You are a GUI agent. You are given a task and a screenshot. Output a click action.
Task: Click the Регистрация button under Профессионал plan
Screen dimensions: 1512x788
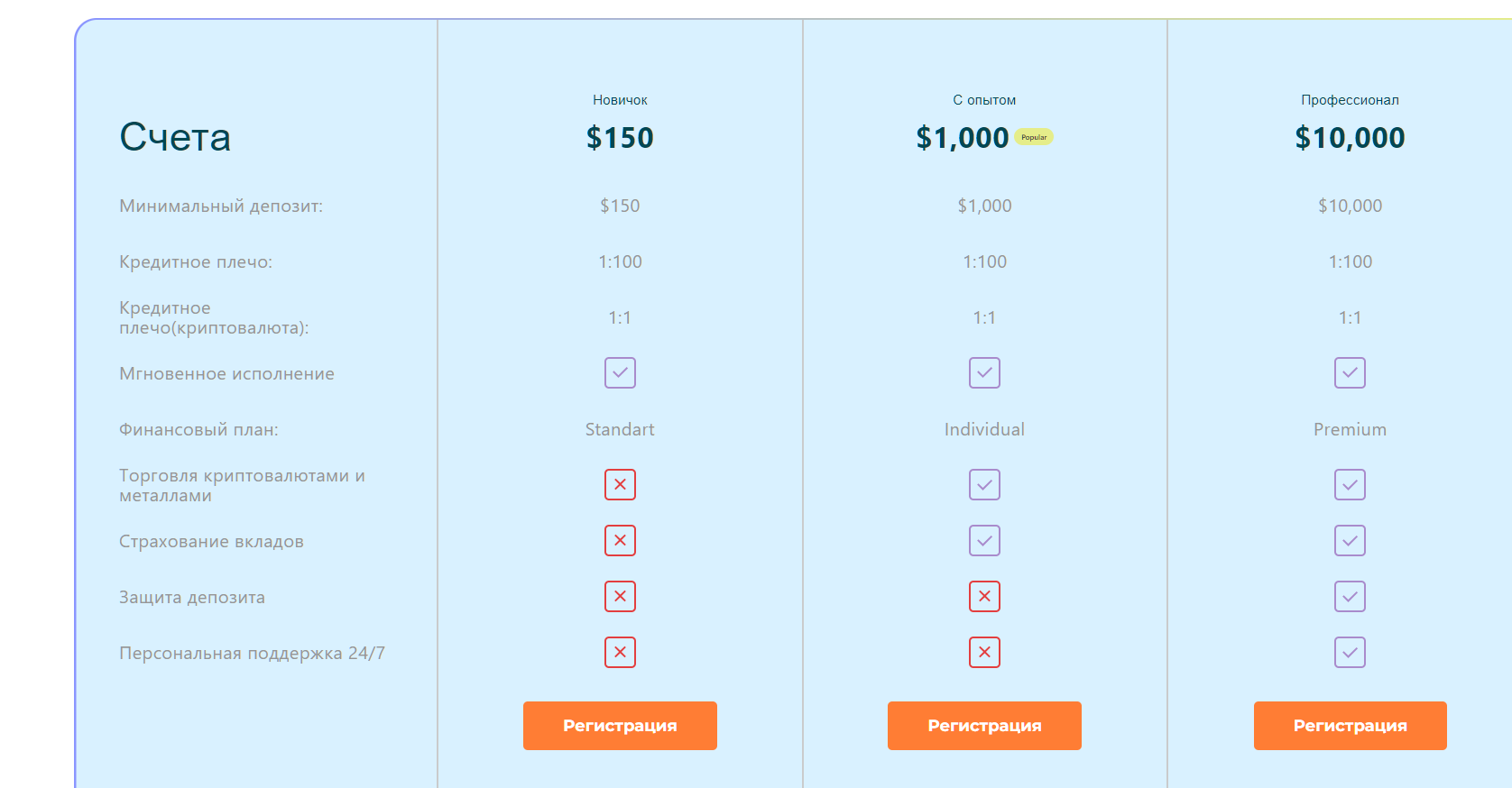(x=1350, y=726)
